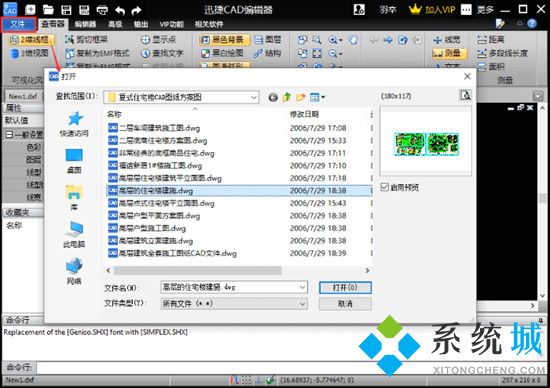Click the 取消 button
The height and width of the screenshot is (388, 550).
(345, 304)
